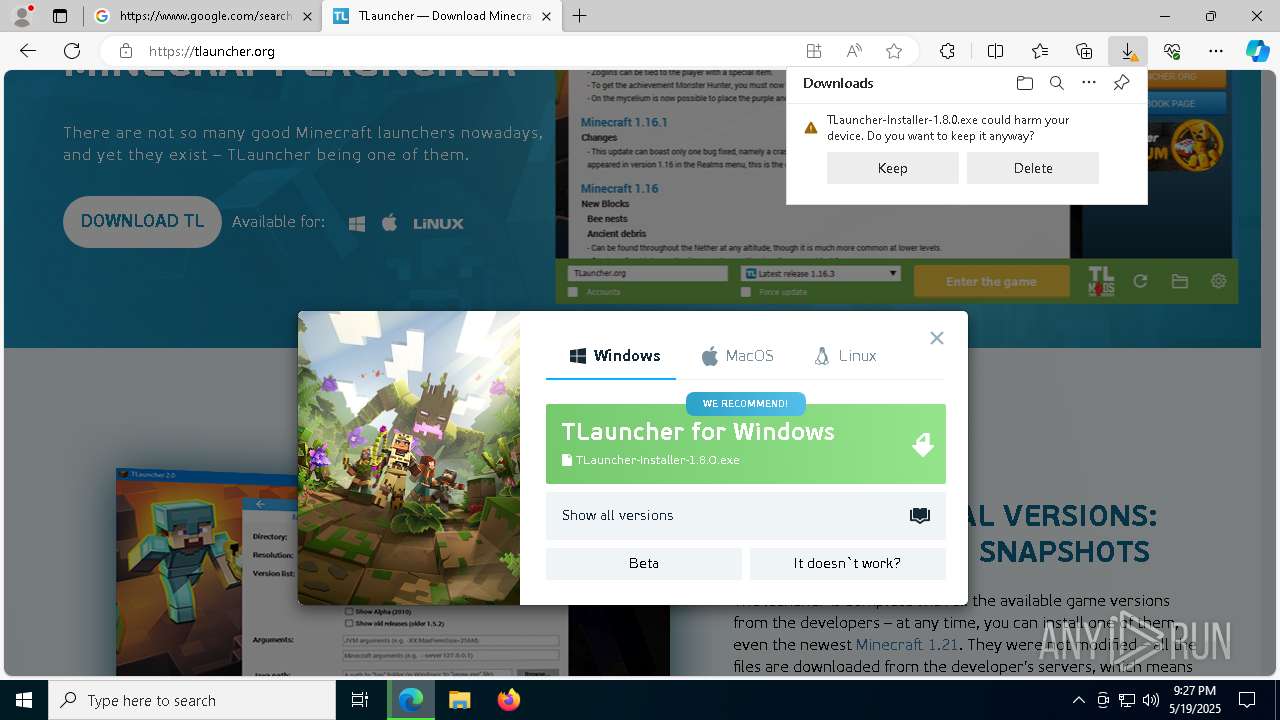Image resolution: width=1280 pixels, height=720 pixels.
Task: Keep the TLauncher installer download
Action: 893,168
